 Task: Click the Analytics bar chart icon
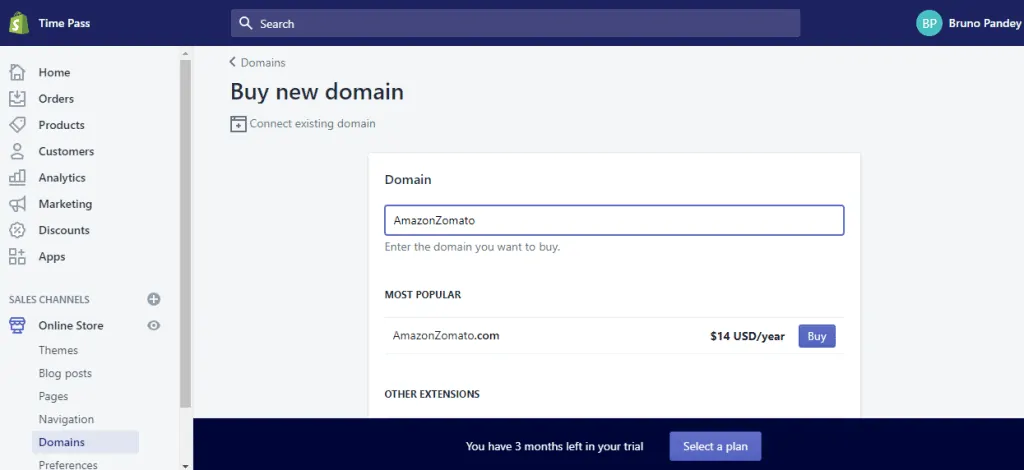[x=17, y=177]
